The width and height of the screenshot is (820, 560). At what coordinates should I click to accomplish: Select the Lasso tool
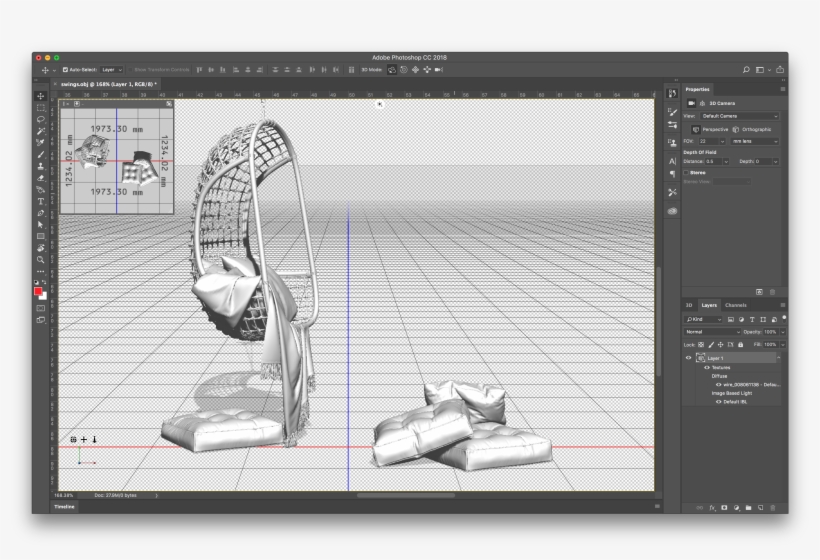click(x=41, y=119)
